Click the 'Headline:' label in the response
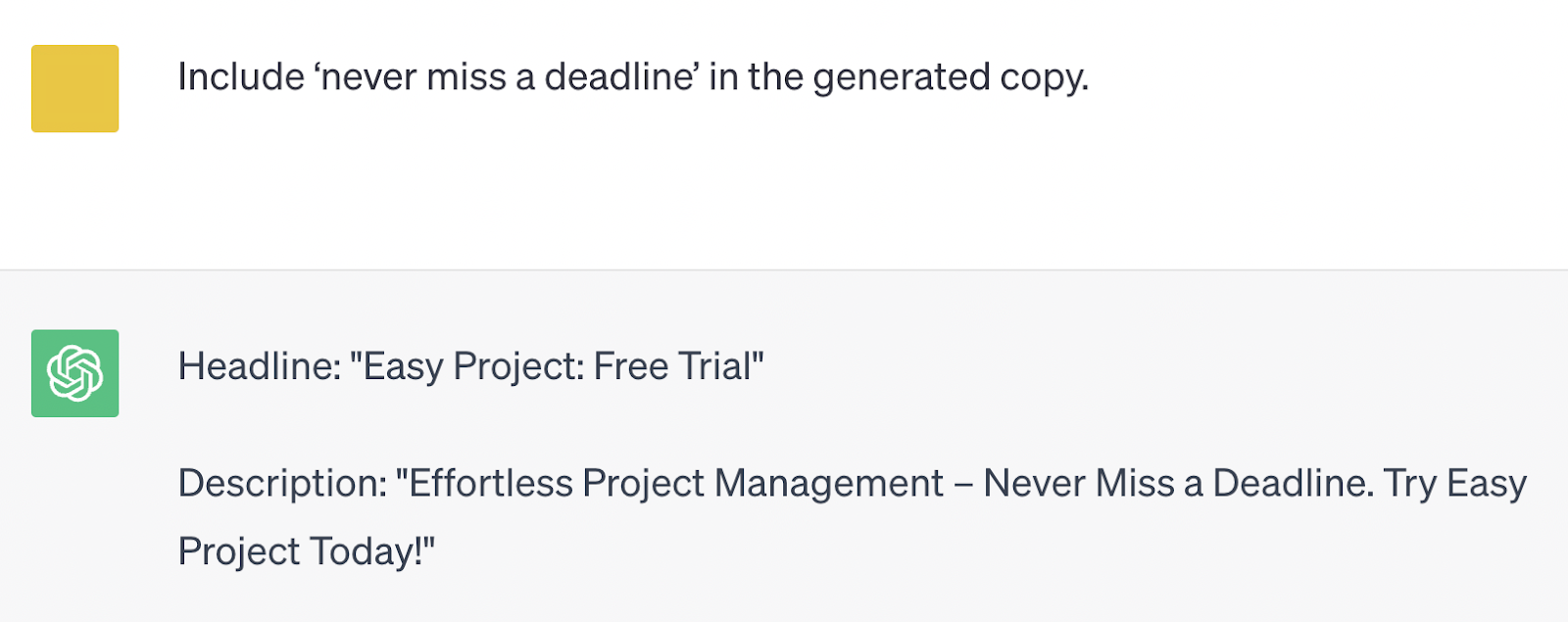1568x622 pixels. 260,366
